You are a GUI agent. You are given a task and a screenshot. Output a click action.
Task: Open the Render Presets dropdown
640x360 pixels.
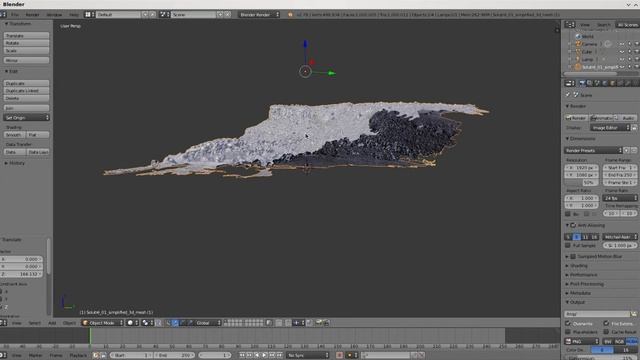click(593, 150)
